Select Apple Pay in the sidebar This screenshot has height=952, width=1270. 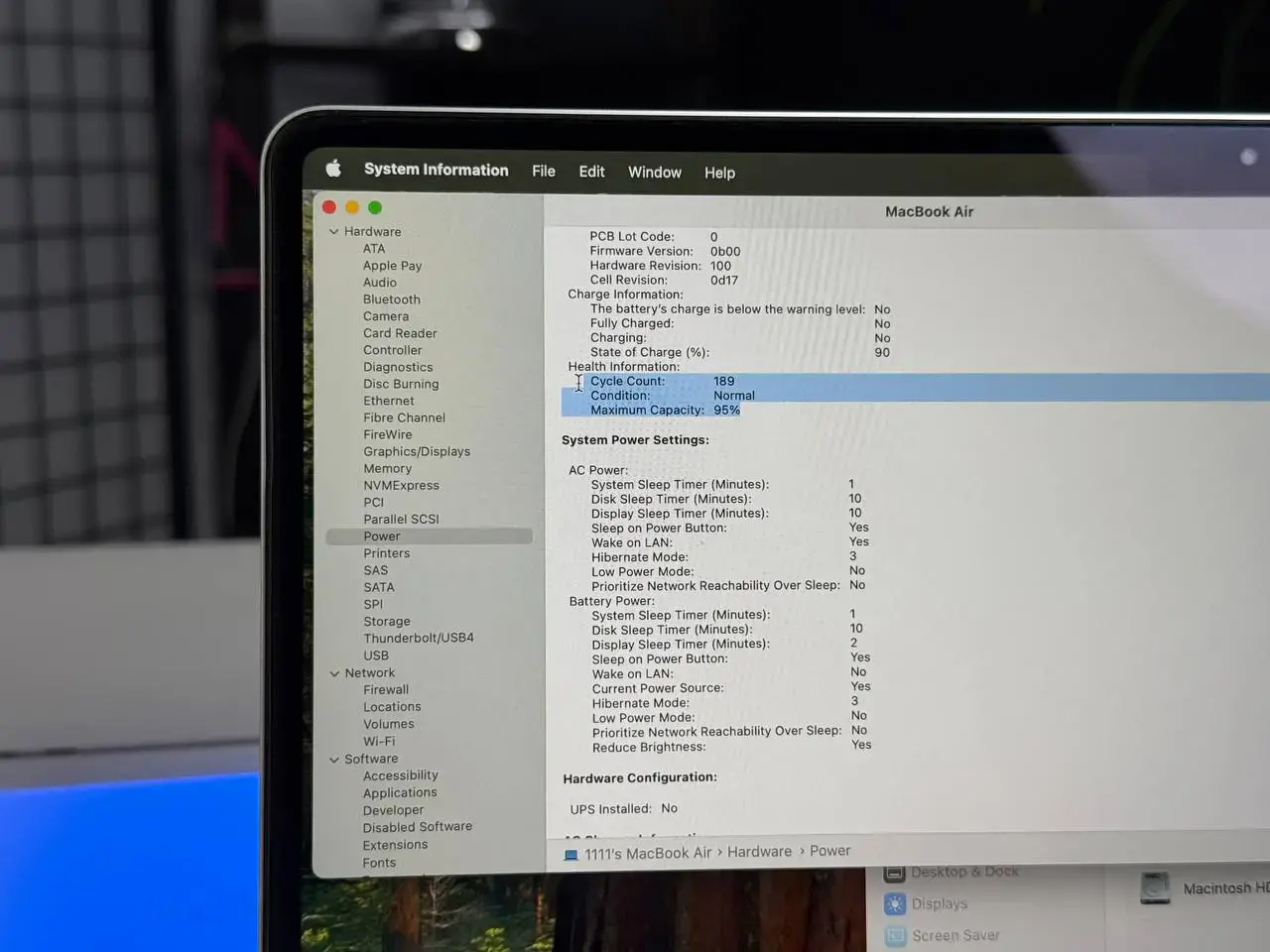[392, 266]
